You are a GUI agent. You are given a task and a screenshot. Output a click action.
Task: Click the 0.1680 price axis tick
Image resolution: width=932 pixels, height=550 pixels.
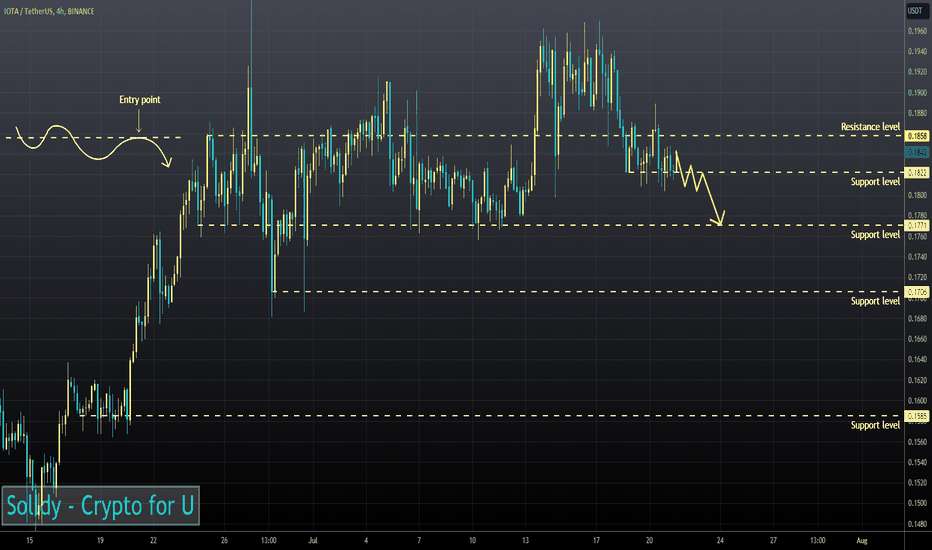coord(917,319)
